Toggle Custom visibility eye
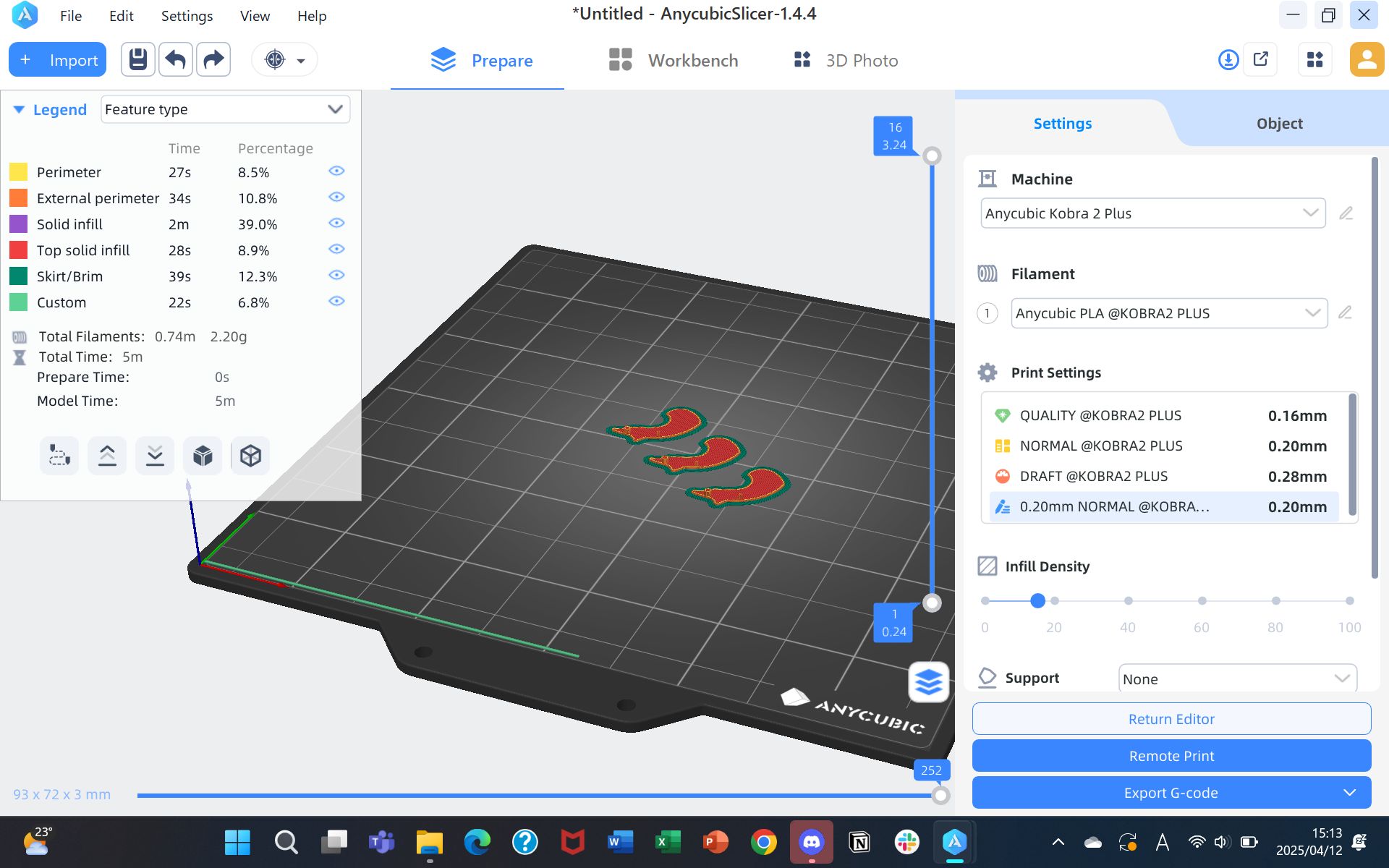This screenshot has height=868, width=1389. pyautogui.click(x=336, y=301)
